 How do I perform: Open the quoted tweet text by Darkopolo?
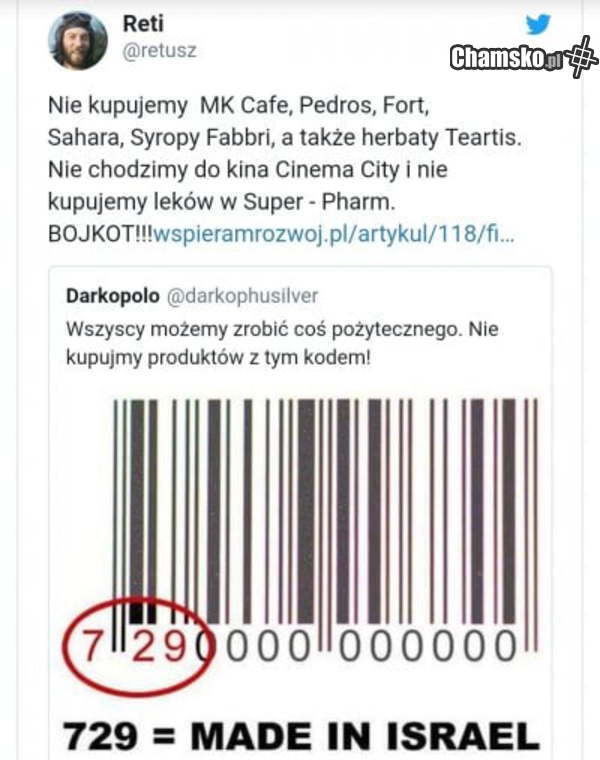click(282, 344)
